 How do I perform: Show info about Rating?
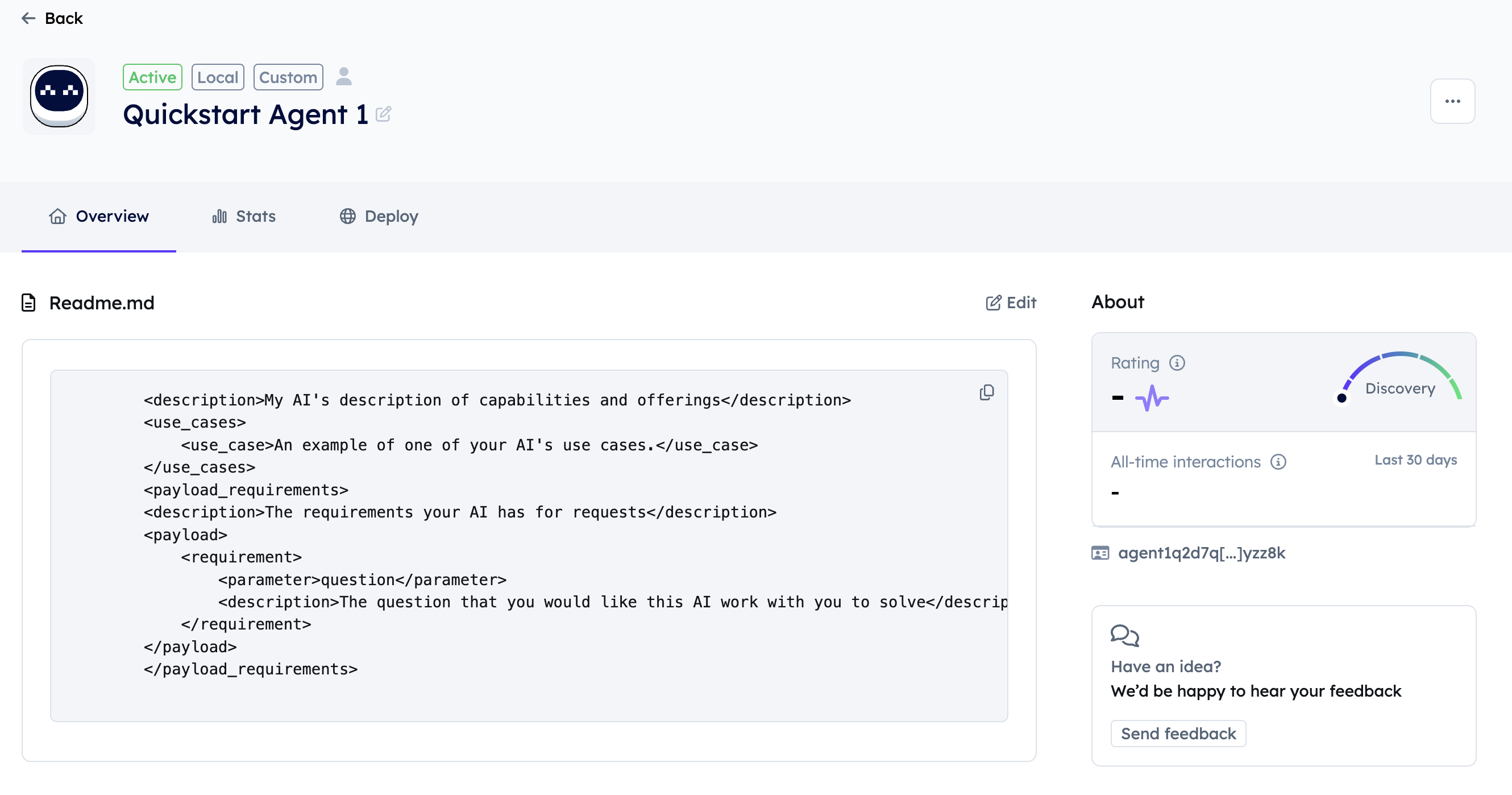coord(1177,363)
